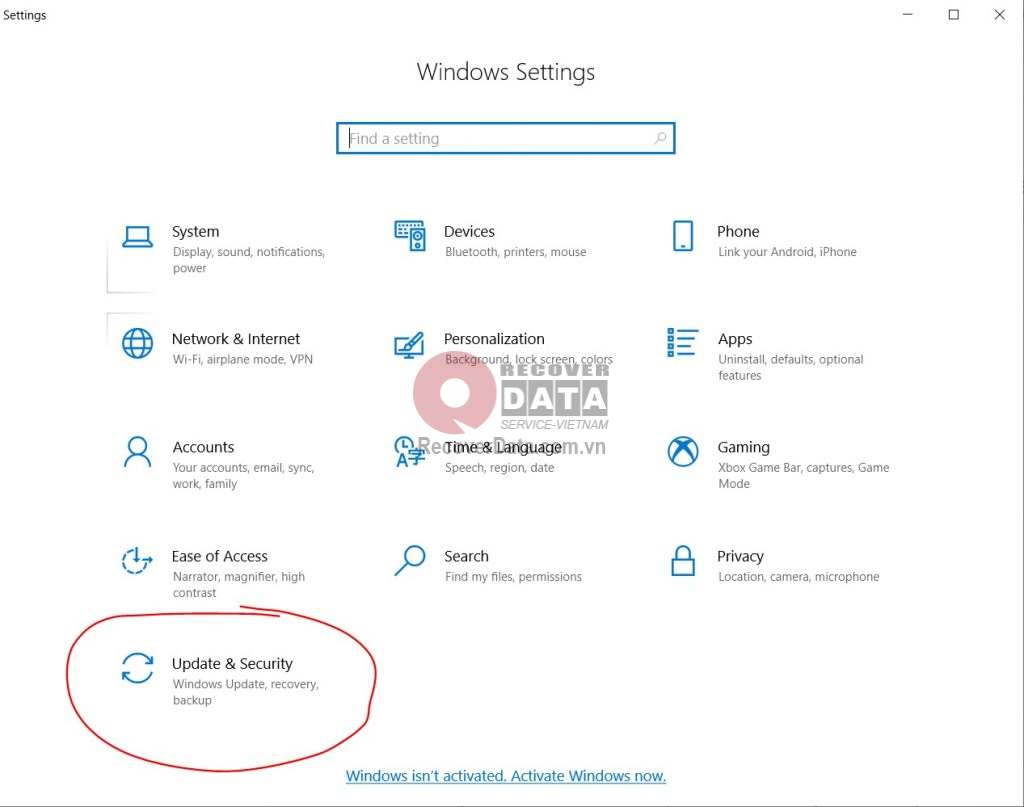Screen dimensions: 1024x807
Task: Click 'Speech, region, date' text
Action: [x=500, y=468]
